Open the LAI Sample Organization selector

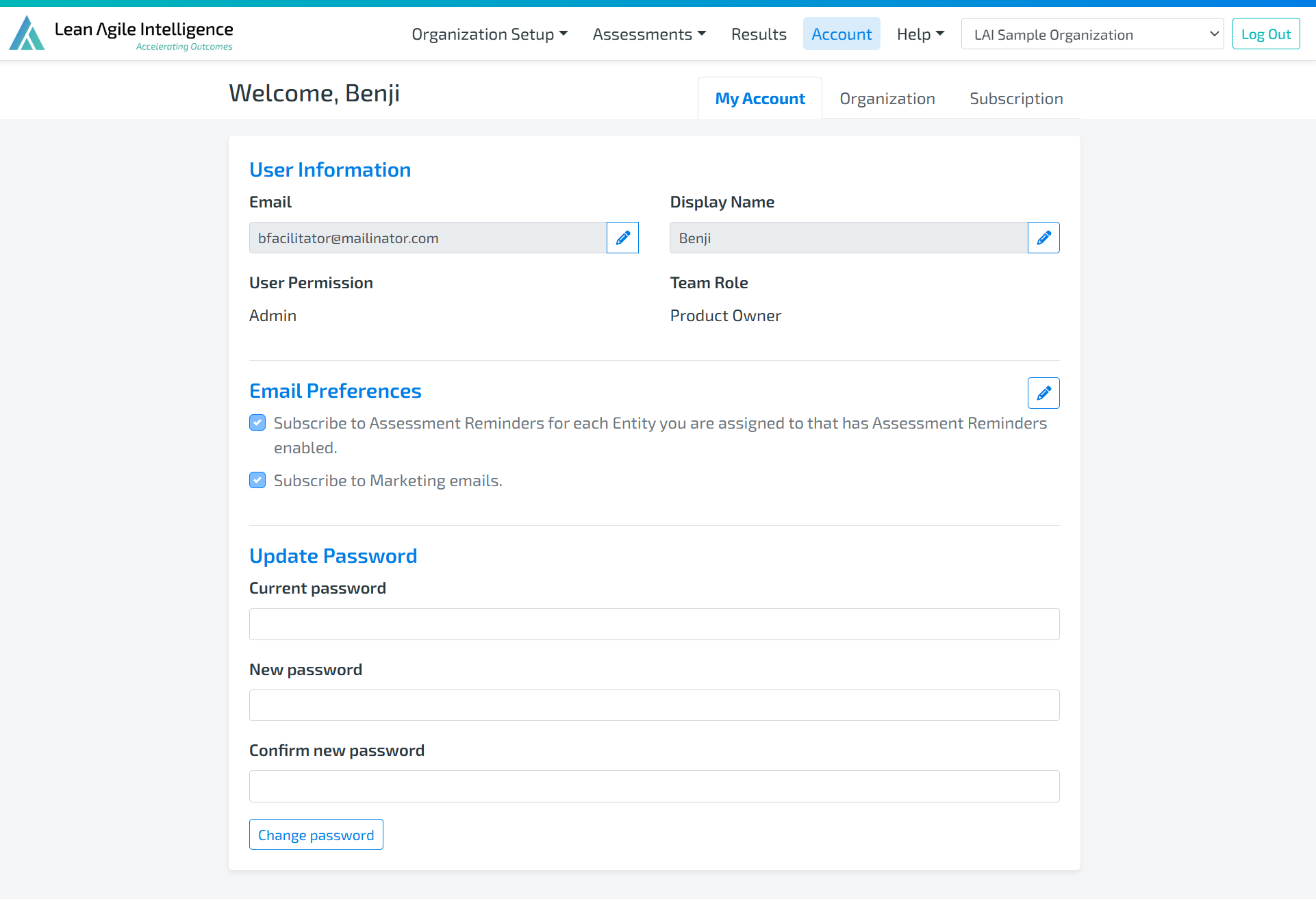tap(1092, 34)
